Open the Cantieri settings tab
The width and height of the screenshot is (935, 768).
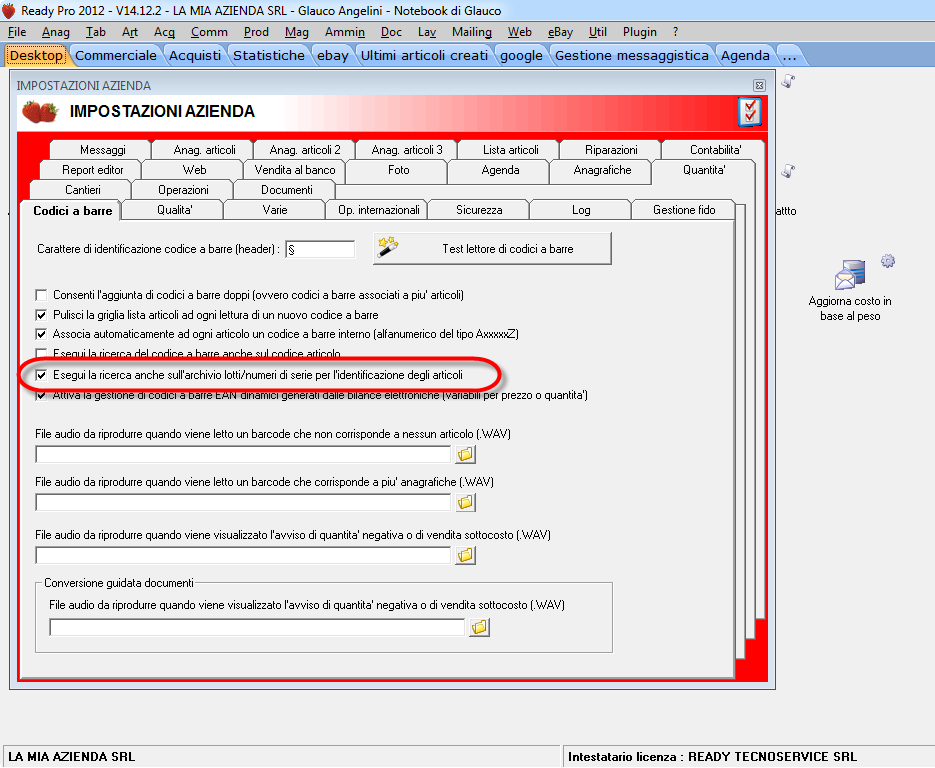coord(82,190)
